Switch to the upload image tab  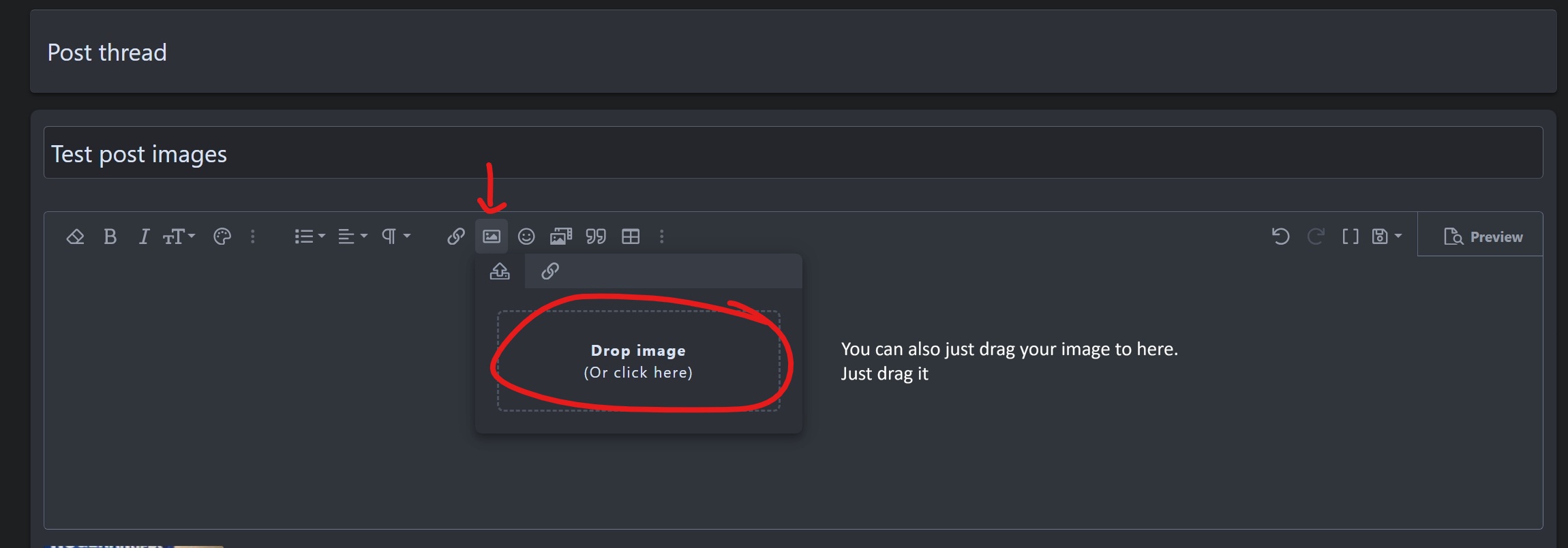pos(500,271)
